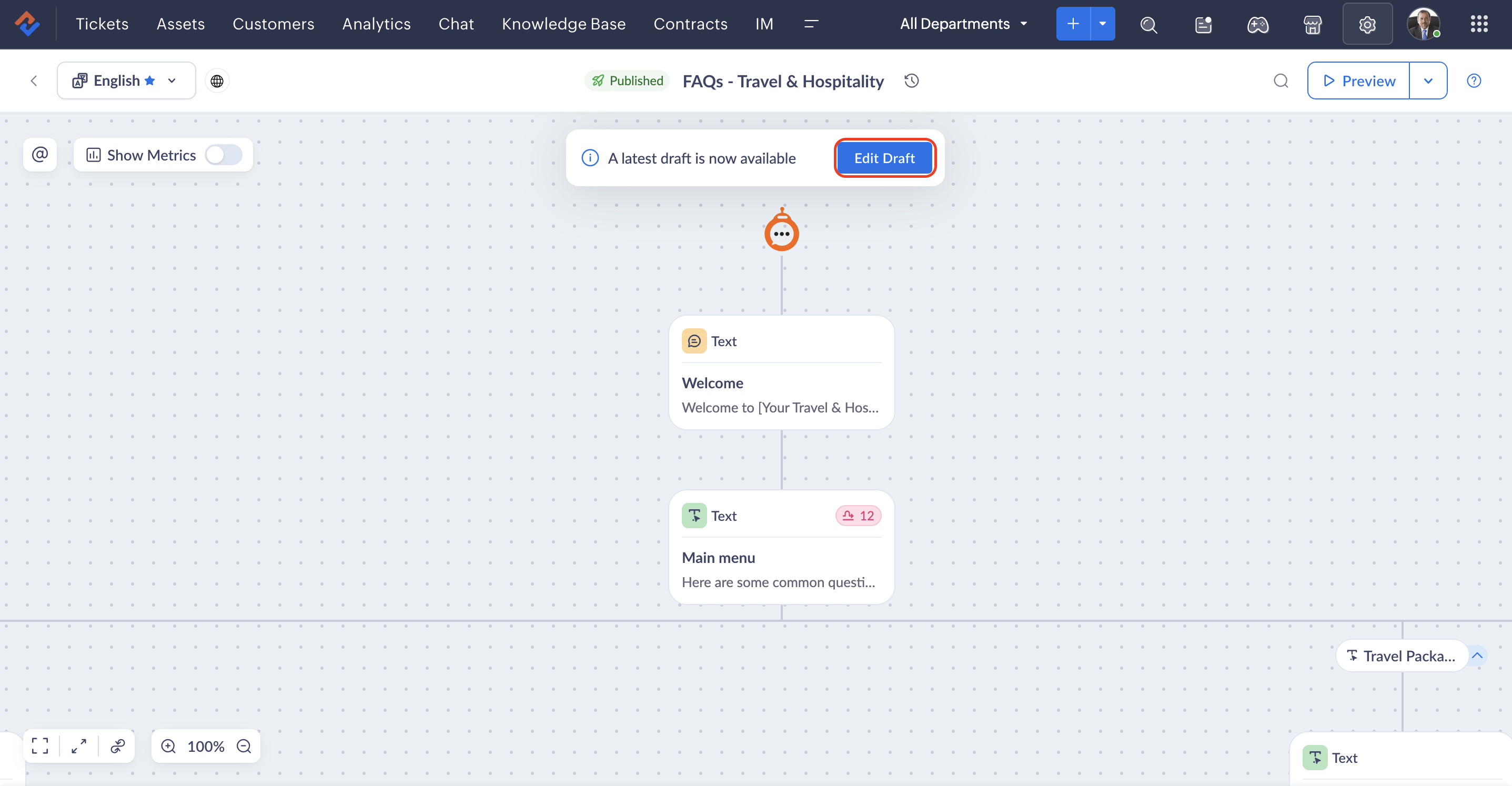Click the Preview button

point(1359,80)
